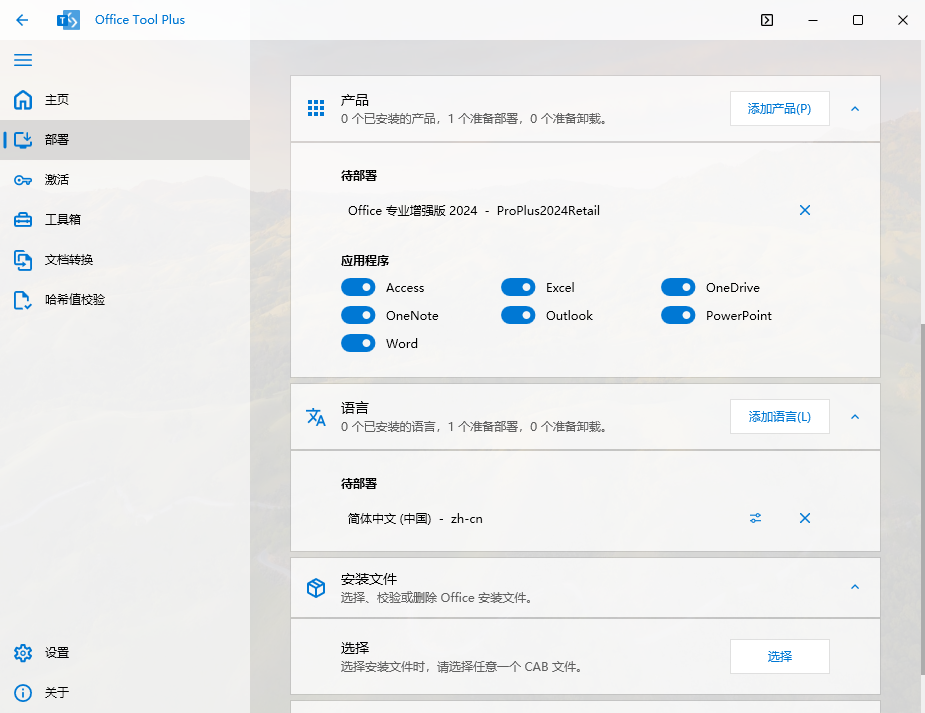Select 部署 in the sidebar
The height and width of the screenshot is (713, 925).
coord(125,140)
